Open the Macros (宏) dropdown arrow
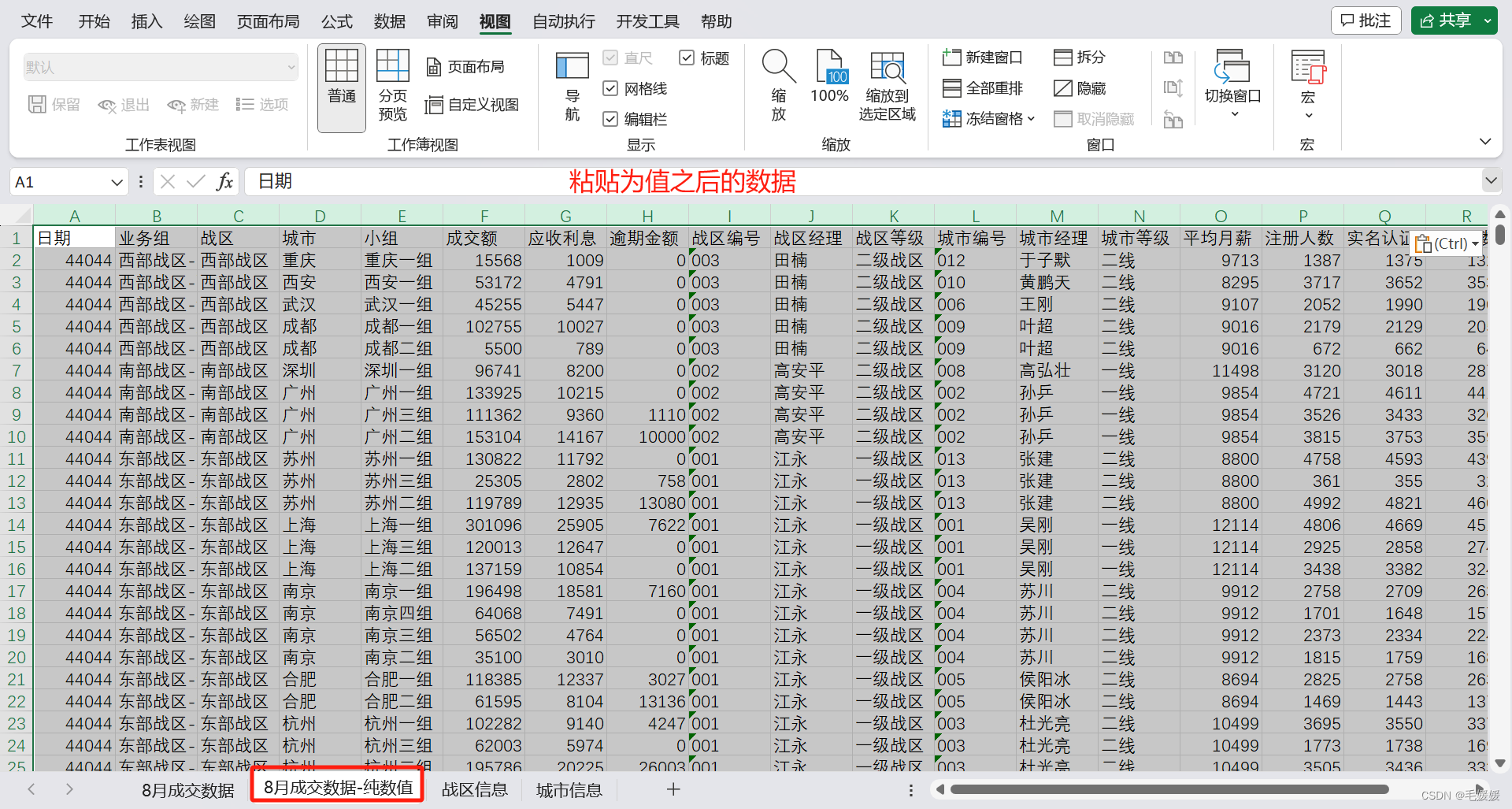 1308,116
